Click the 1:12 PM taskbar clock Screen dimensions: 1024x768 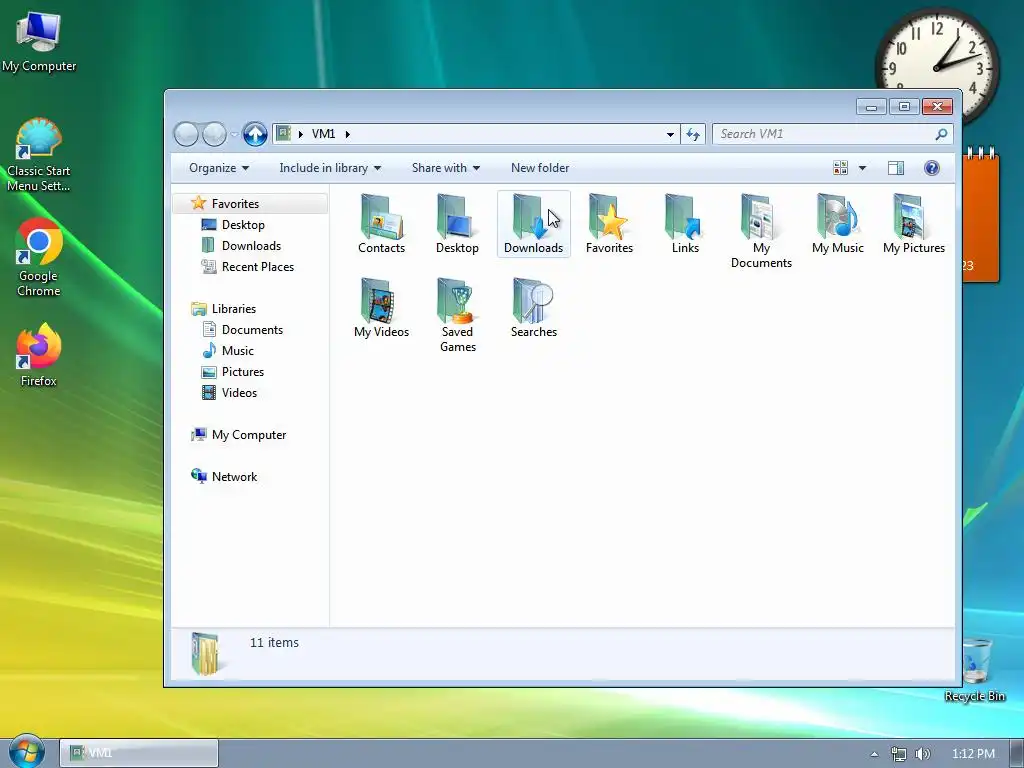(x=973, y=754)
